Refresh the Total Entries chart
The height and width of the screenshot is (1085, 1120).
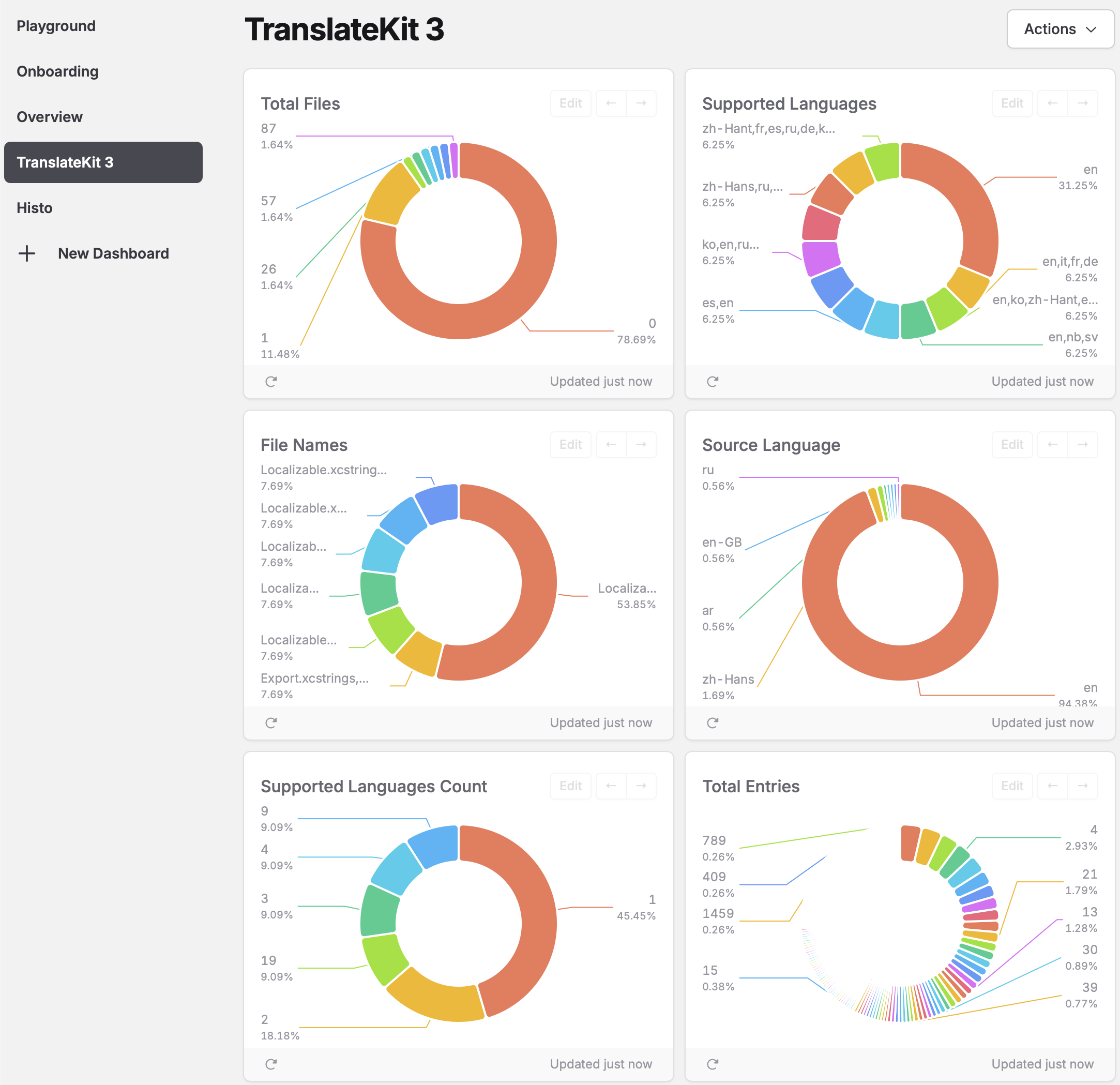click(713, 1064)
